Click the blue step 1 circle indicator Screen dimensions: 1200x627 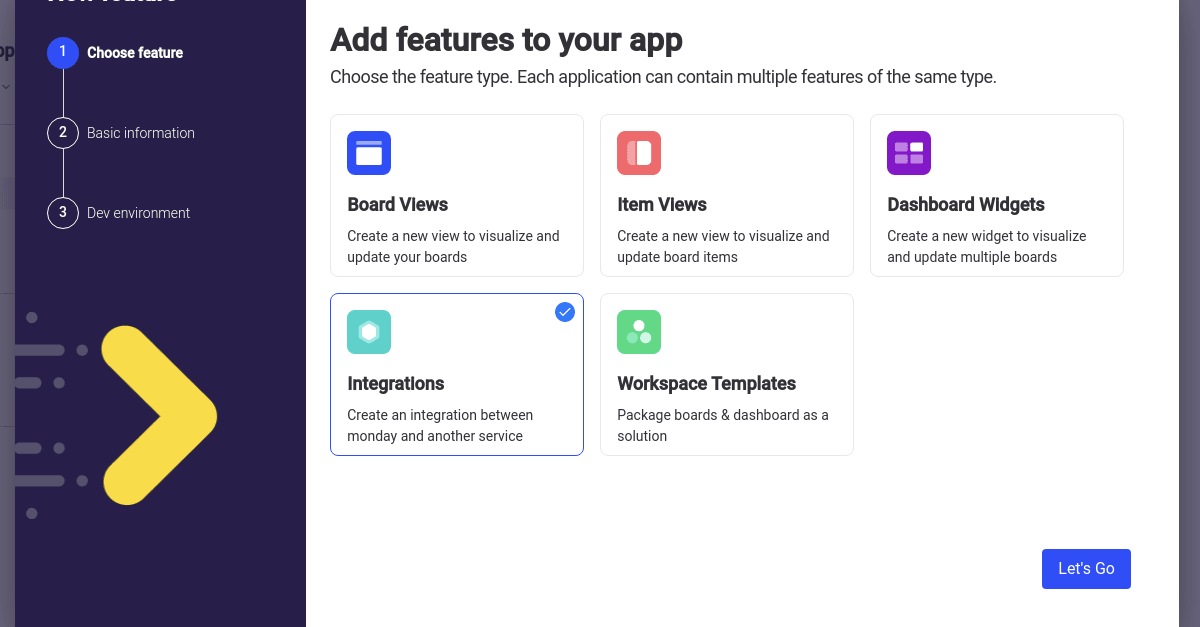62,52
